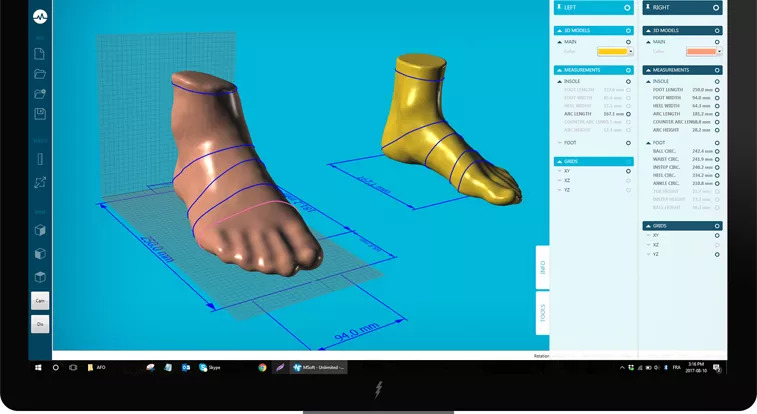Save the project with floppy icon
Screen dimensions: 757x414
(x=40, y=114)
